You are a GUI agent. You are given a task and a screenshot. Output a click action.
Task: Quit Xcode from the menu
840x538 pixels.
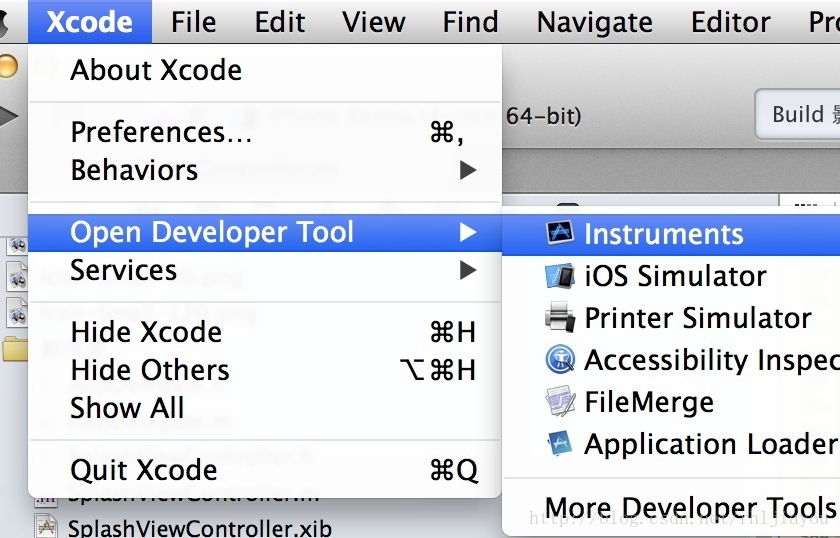(144, 470)
